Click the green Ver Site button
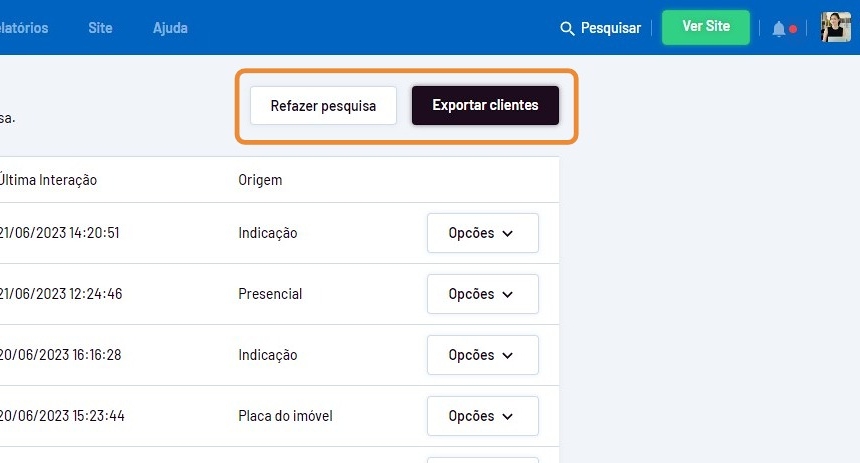This screenshot has width=860, height=463. [x=706, y=27]
